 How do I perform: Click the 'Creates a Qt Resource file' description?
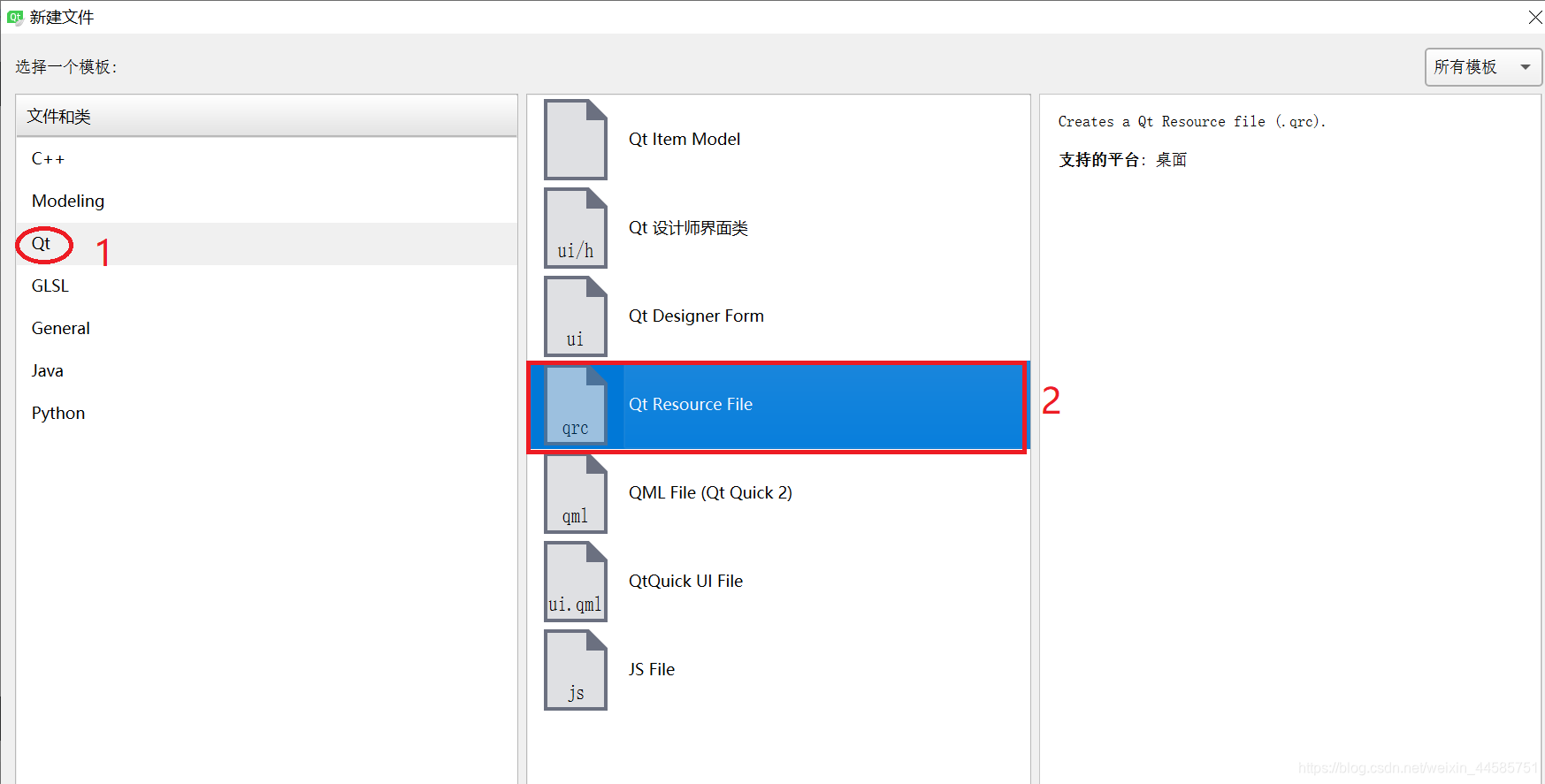coord(1191,122)
